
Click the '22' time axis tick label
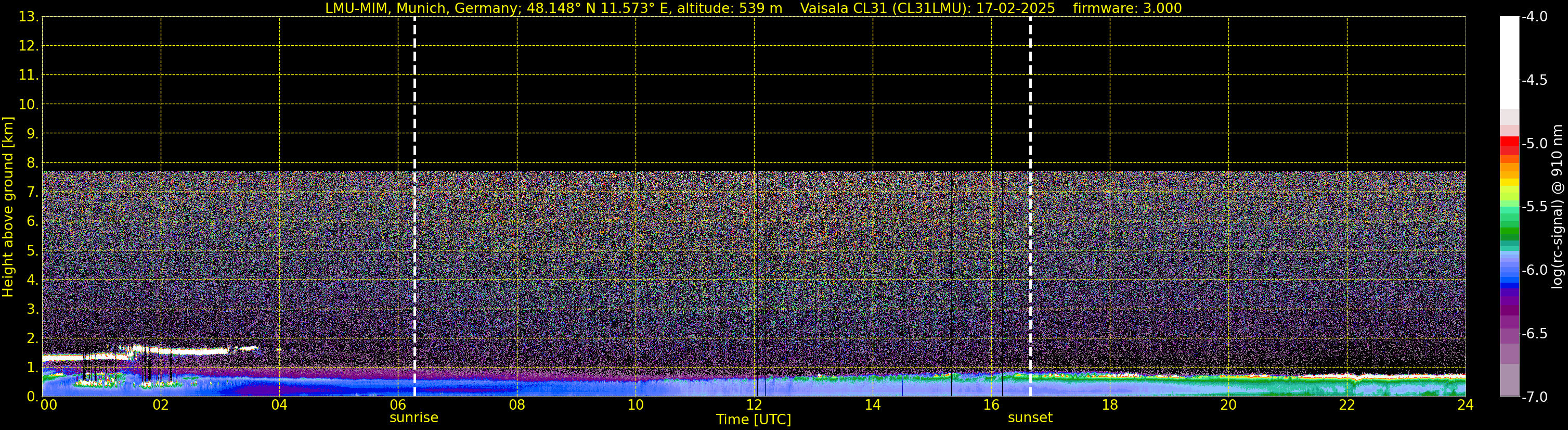point(1347,405)
